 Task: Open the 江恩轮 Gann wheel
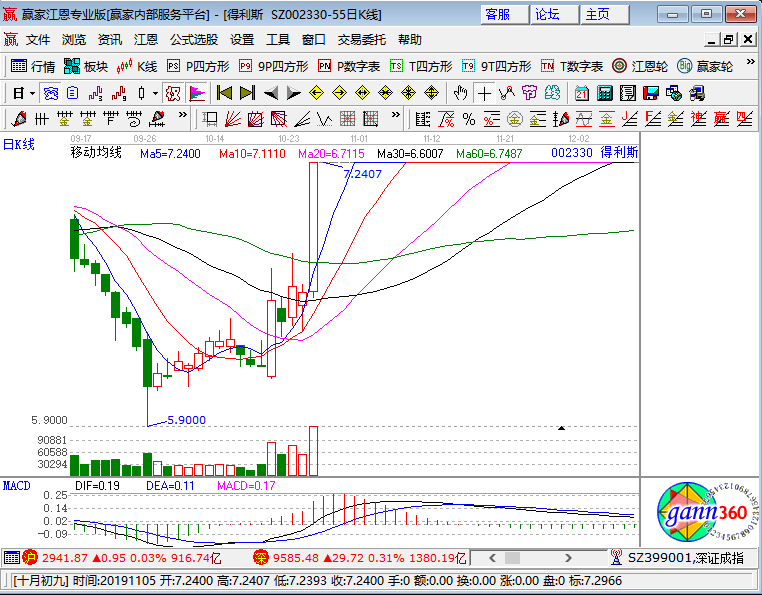(x=640, y=66)
